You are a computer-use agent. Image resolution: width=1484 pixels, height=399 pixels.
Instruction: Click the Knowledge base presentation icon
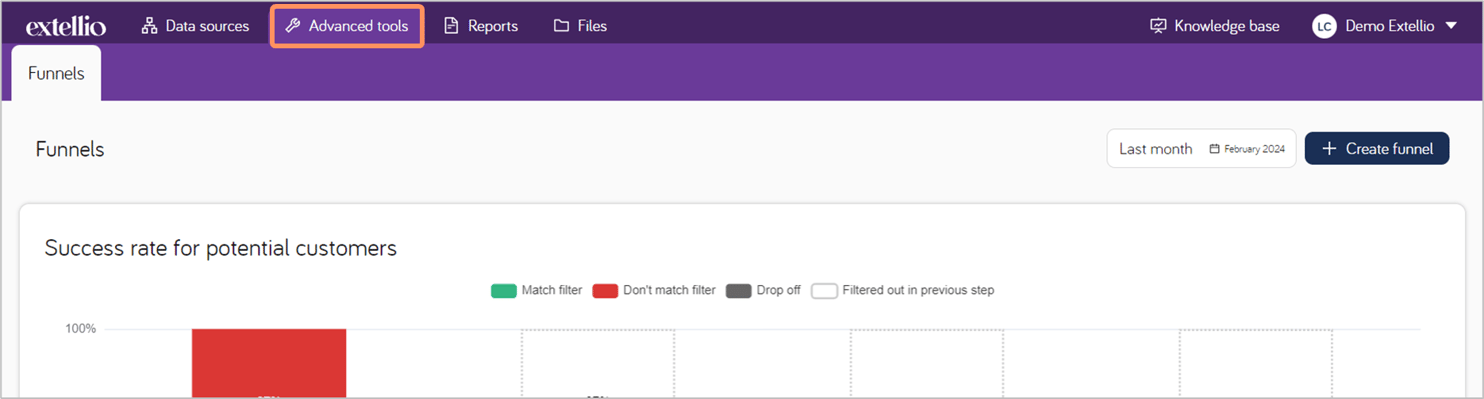tap(1158, 26)
